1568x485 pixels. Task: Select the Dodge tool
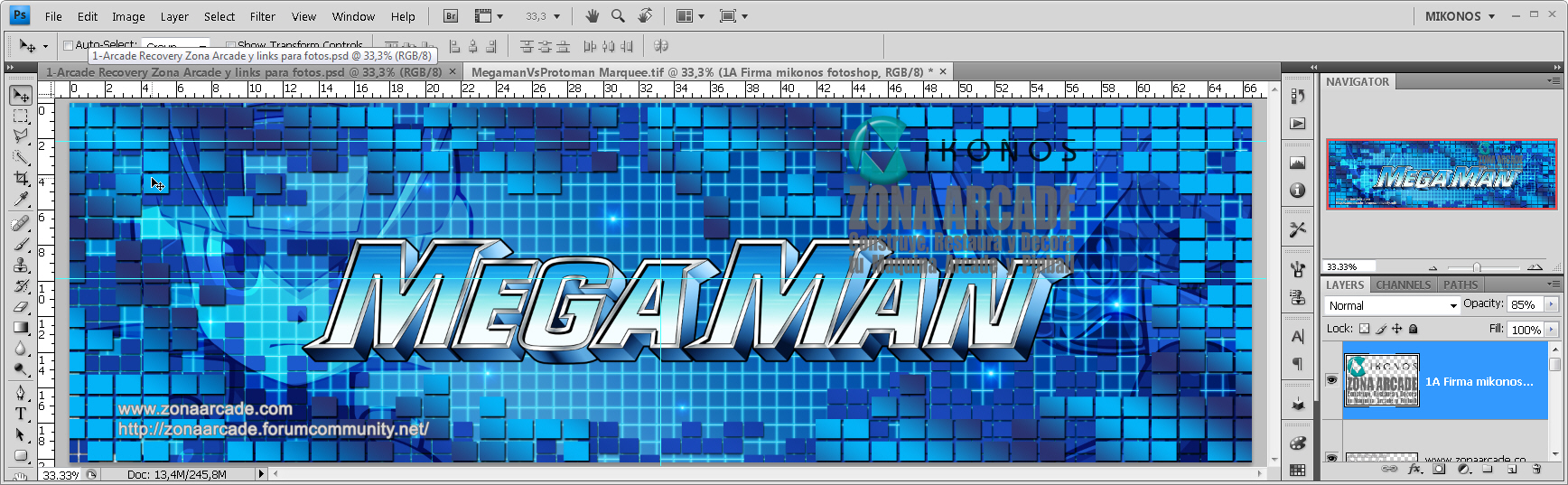click(20, 368)
